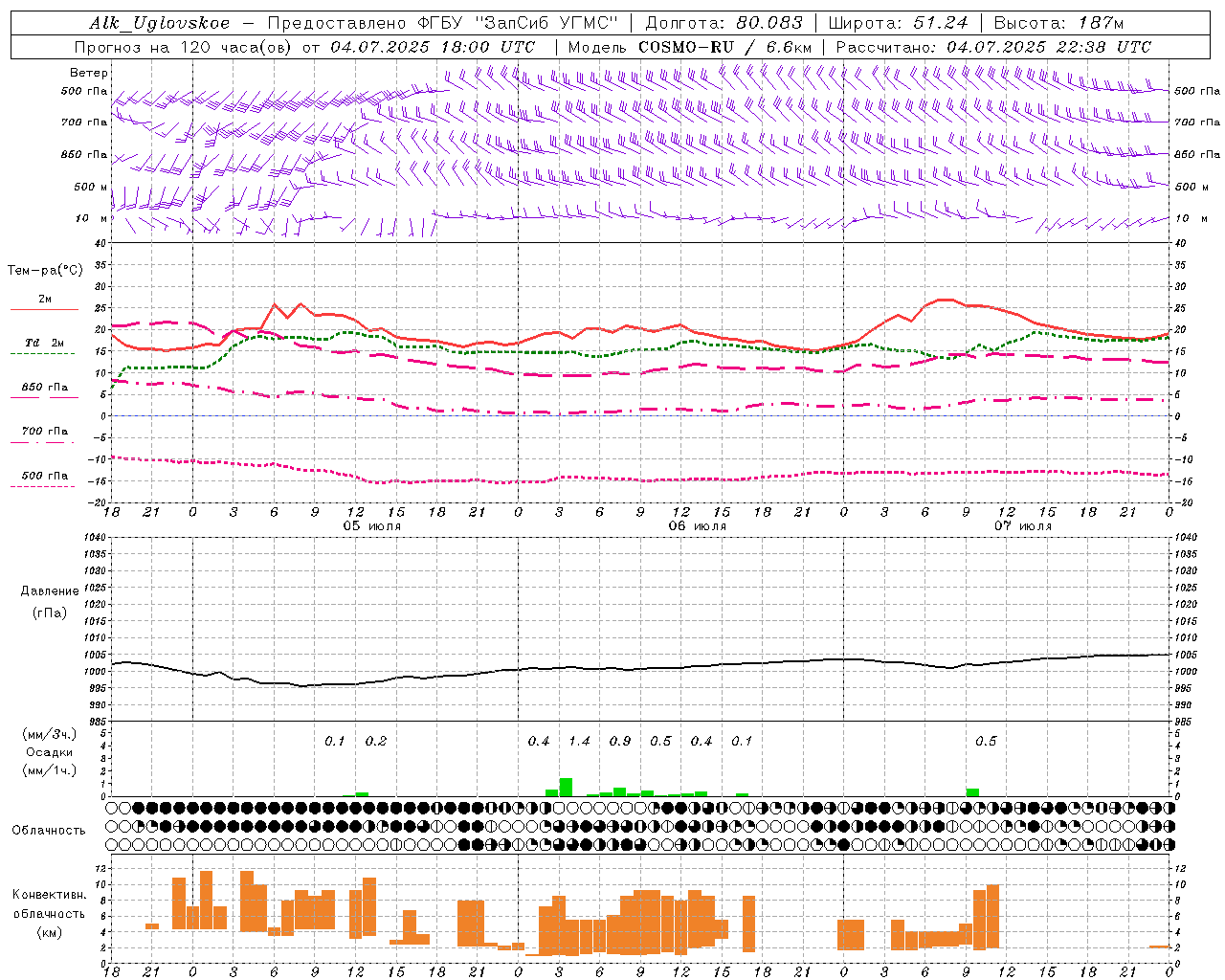Click the Конвективн. label of the convective cloud panel
Image resolution: width=1225 pixels, height=980 pixels.
[x=50, y=895]
